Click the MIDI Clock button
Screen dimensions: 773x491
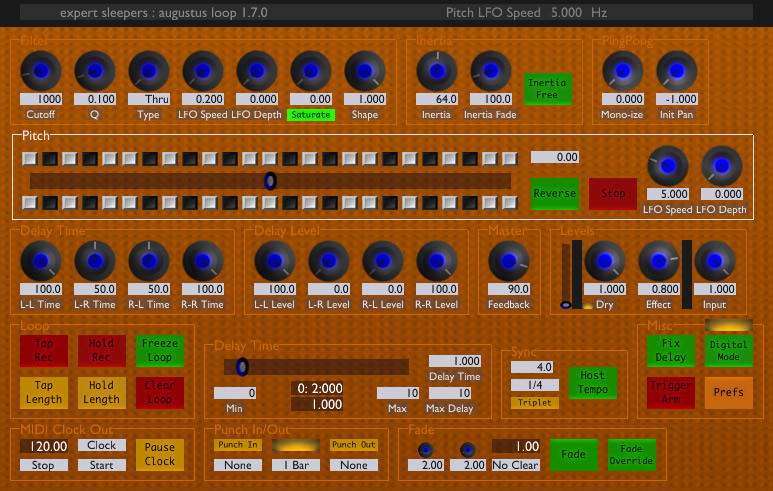point(102,445)
